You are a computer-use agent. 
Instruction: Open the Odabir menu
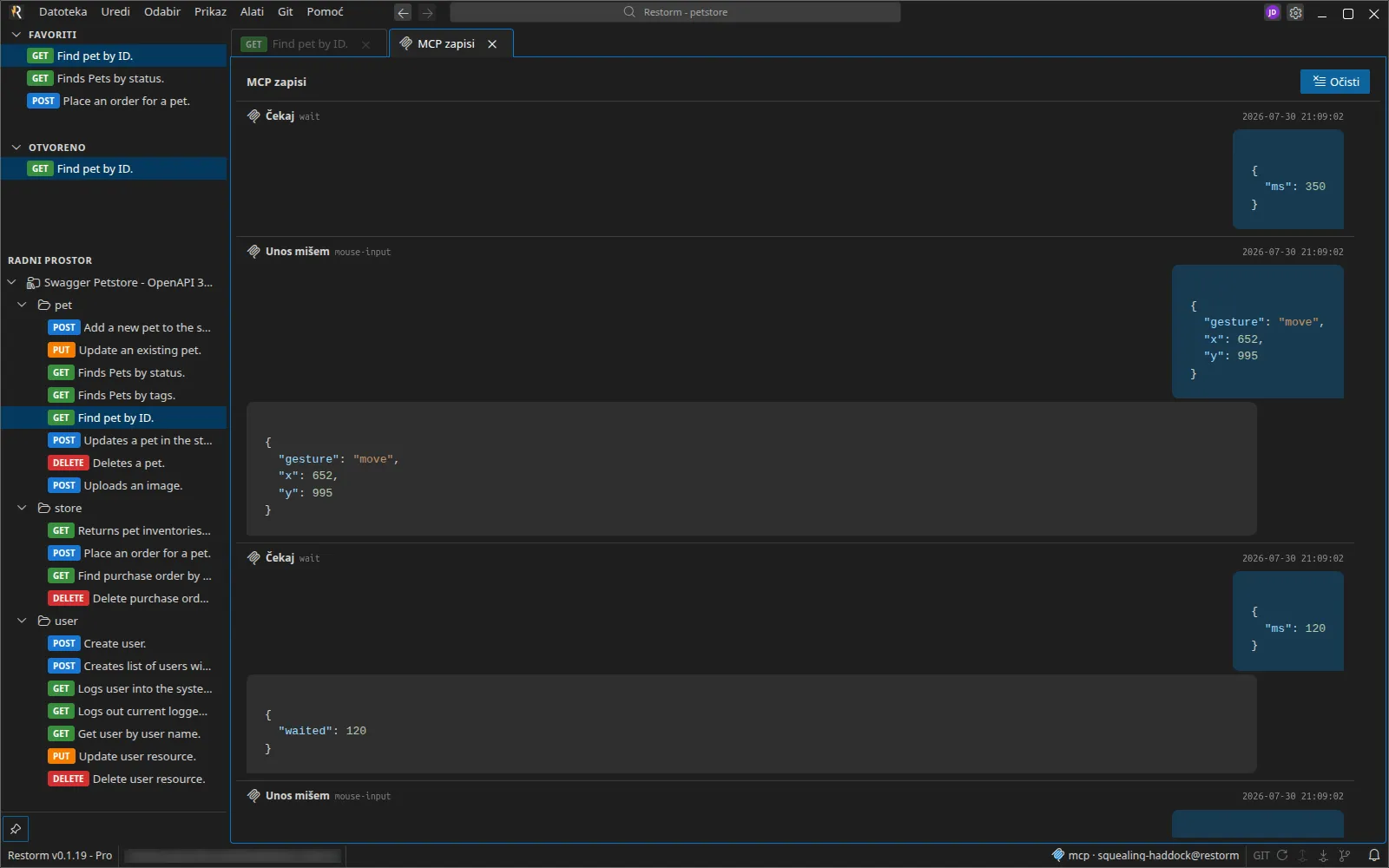pos(162,12)
